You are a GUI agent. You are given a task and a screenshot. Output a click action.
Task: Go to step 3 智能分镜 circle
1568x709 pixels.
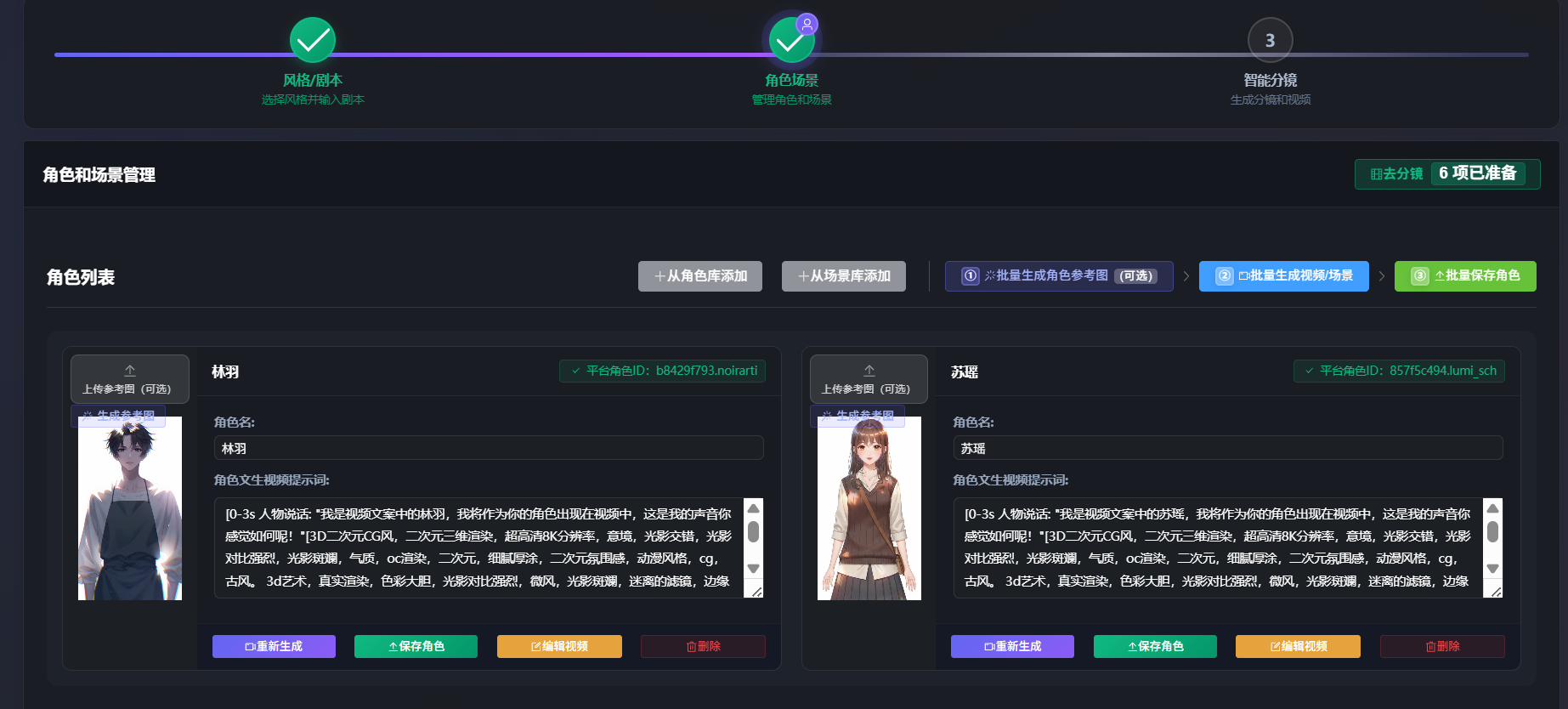tap(1270, 40)
